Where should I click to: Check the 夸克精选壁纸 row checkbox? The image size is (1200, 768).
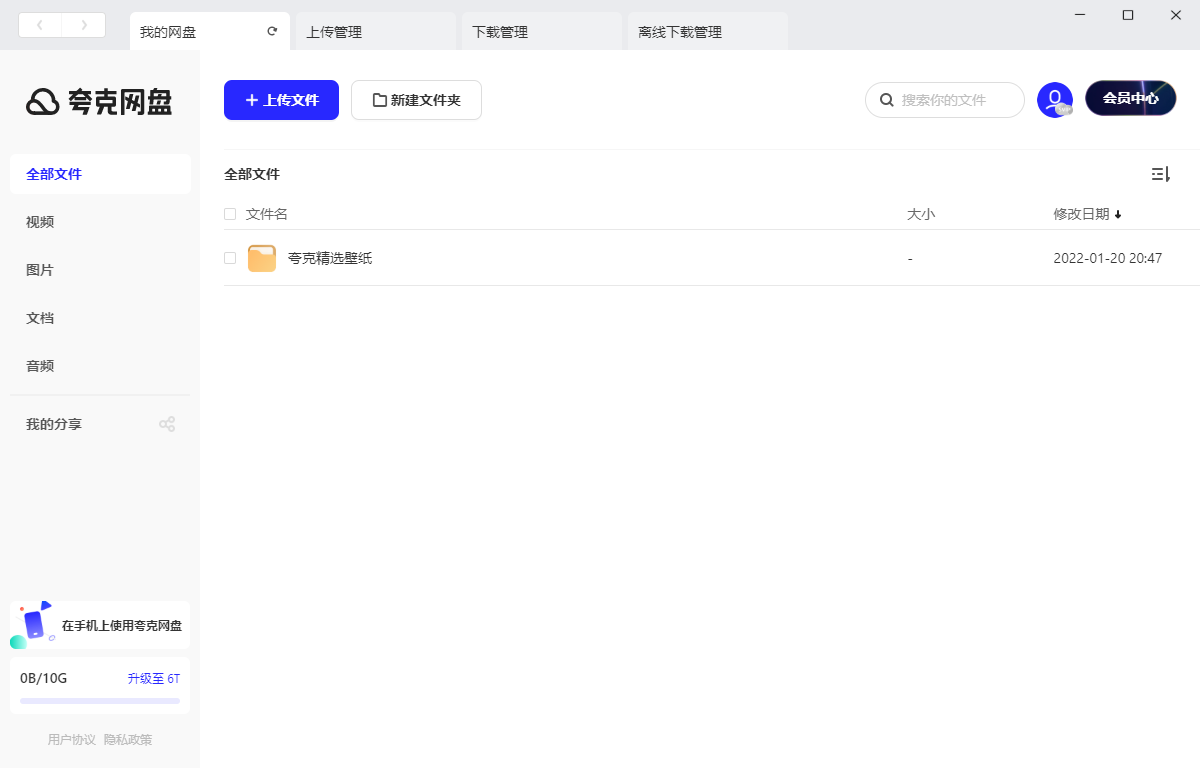(229, 257)
